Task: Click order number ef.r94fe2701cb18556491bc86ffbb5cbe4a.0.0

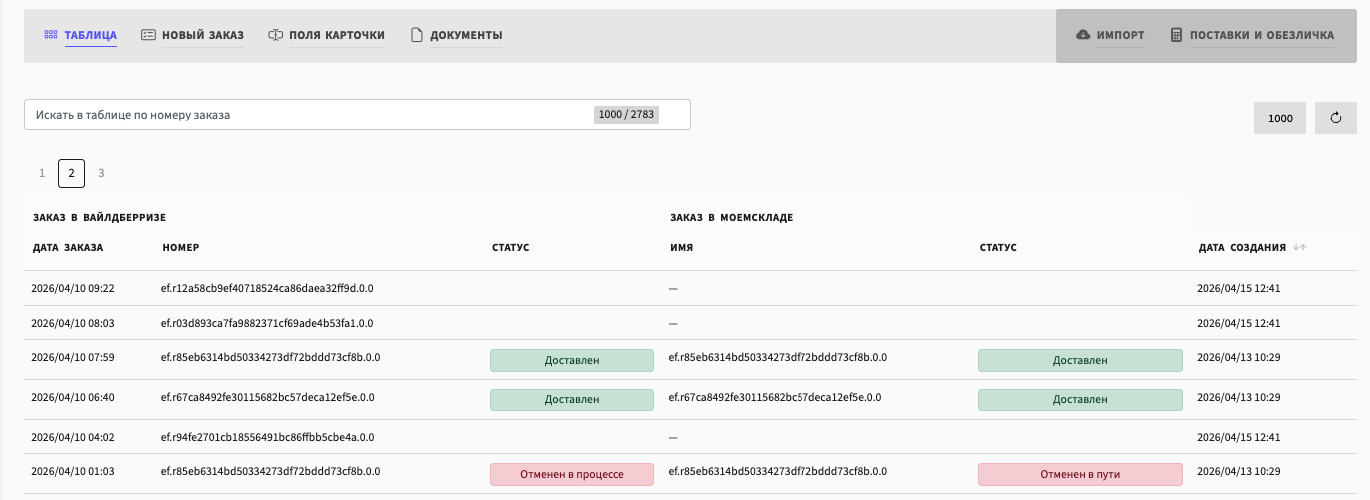Action: pos(267,437)
